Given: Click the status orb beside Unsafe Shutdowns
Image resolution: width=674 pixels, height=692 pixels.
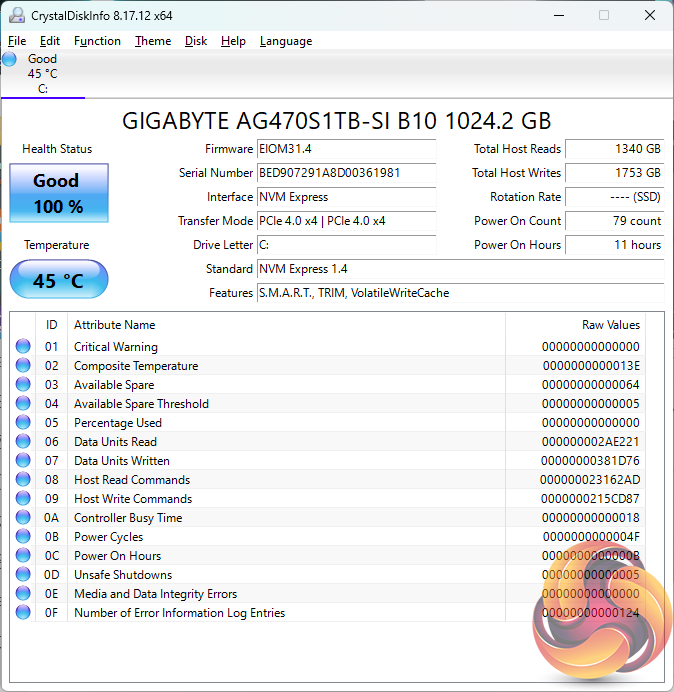Looking at the screenshot, I should [23, 575].
